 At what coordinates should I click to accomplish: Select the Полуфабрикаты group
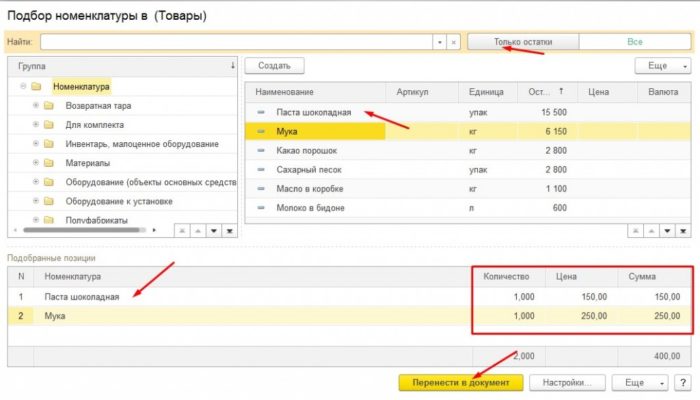pyautogui.click(x=96, y=220)
